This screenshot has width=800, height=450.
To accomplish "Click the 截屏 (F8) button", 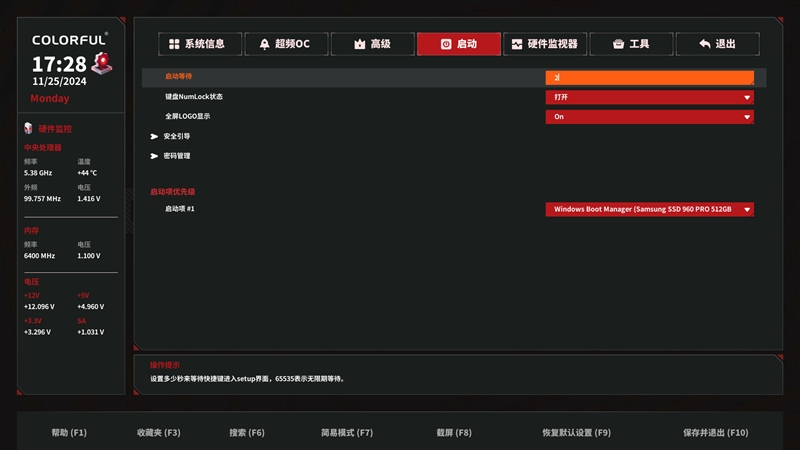I will click(x=454, y=433).
